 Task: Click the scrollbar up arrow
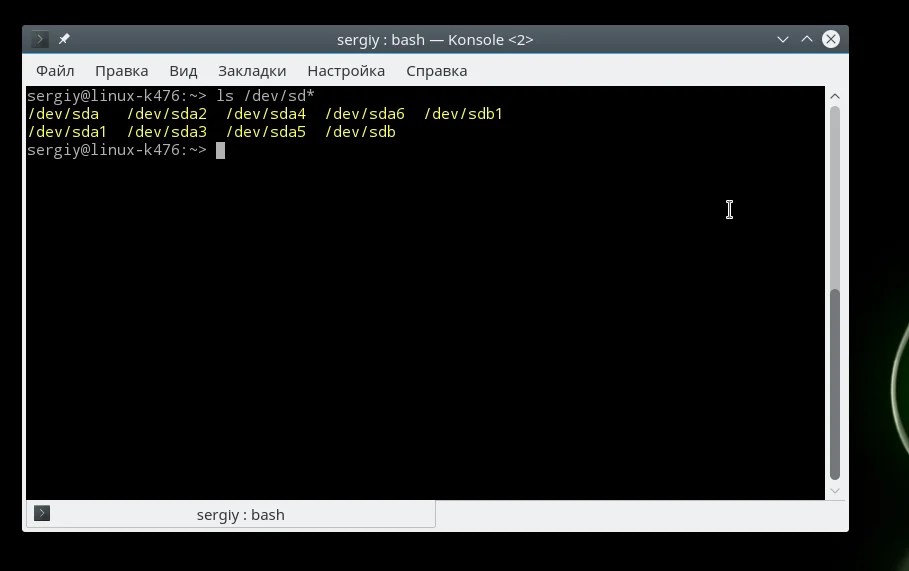(x=835, y=96)
